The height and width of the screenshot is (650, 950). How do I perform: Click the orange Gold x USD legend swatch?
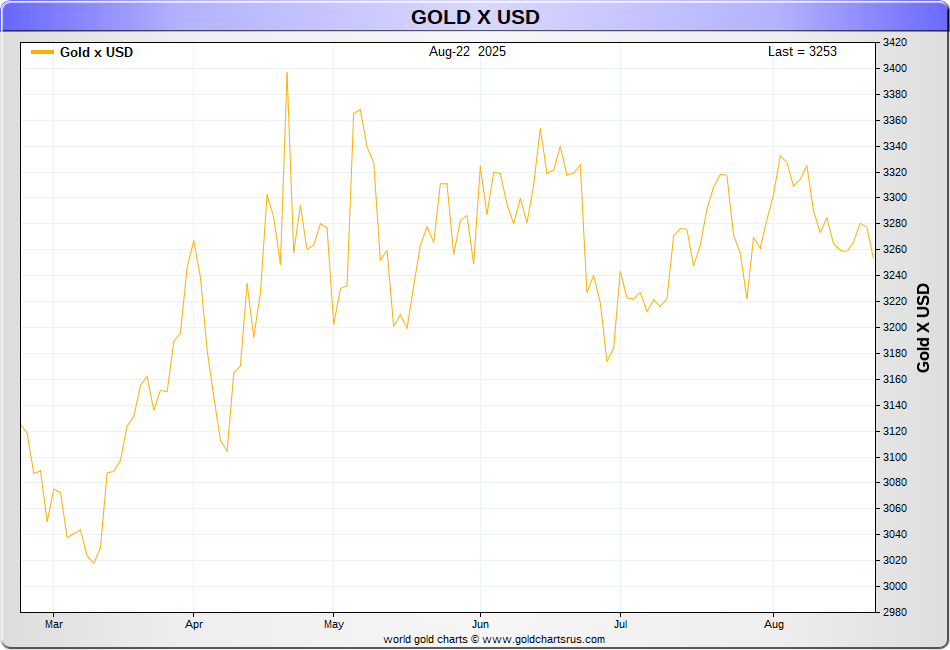[x=42, y=52]
